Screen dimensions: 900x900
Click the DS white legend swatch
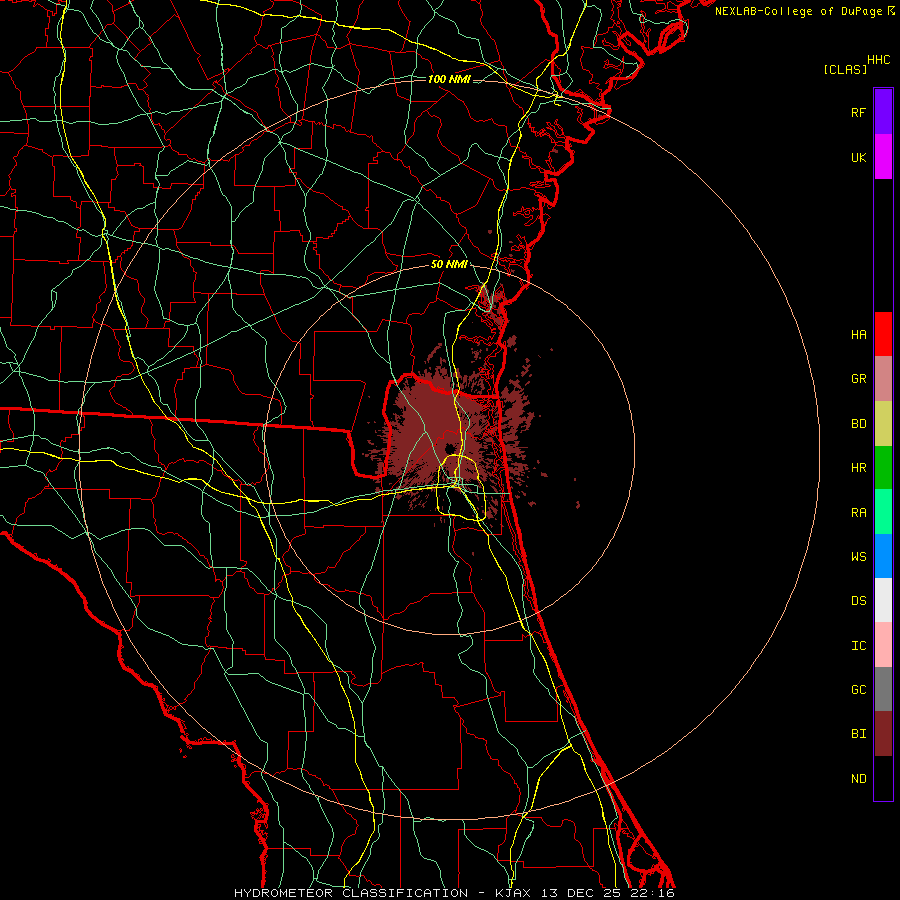point(883,600)
